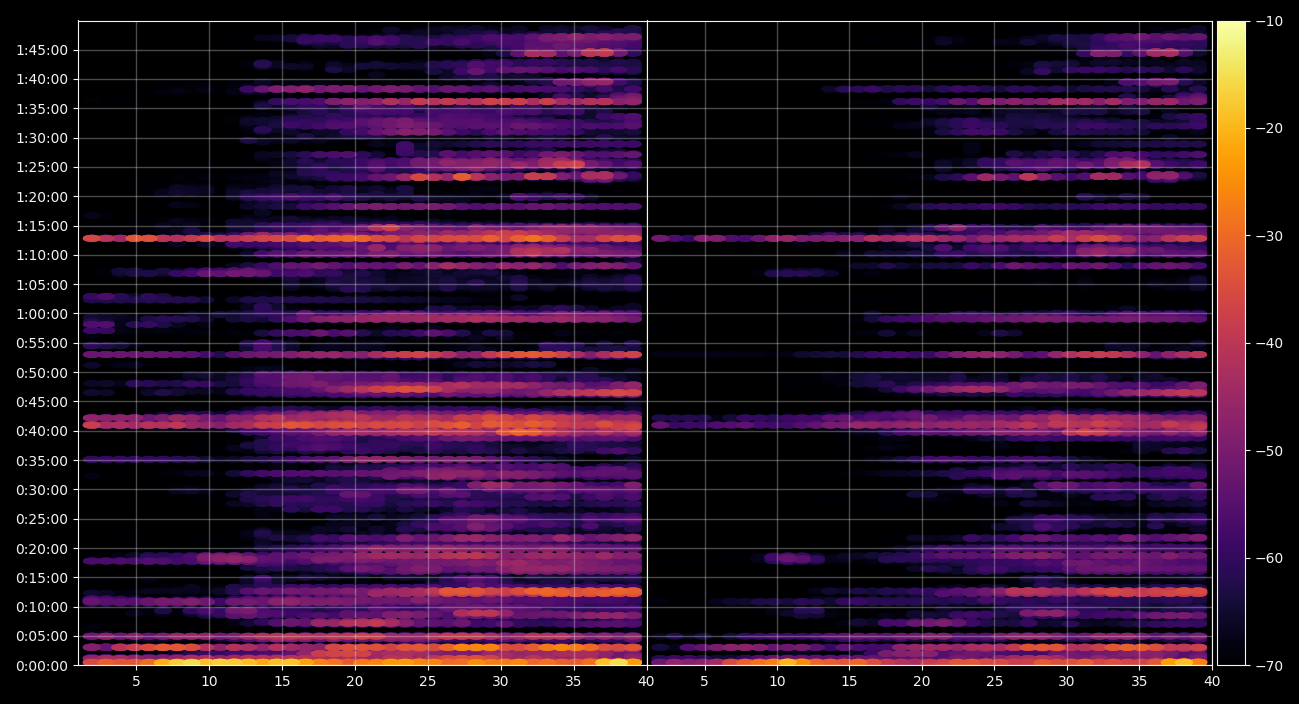Screen dimensions: 1299x704
Task: Click the −10 colorbar tick label
Action: coord(1269,21)
